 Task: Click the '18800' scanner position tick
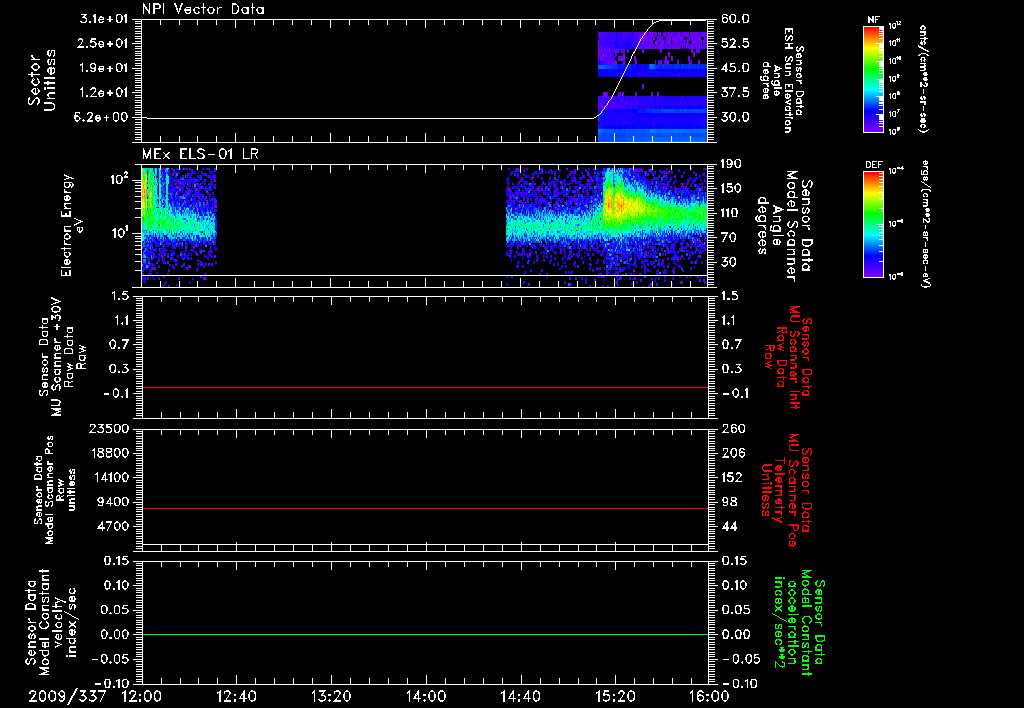tap(112, 453)
